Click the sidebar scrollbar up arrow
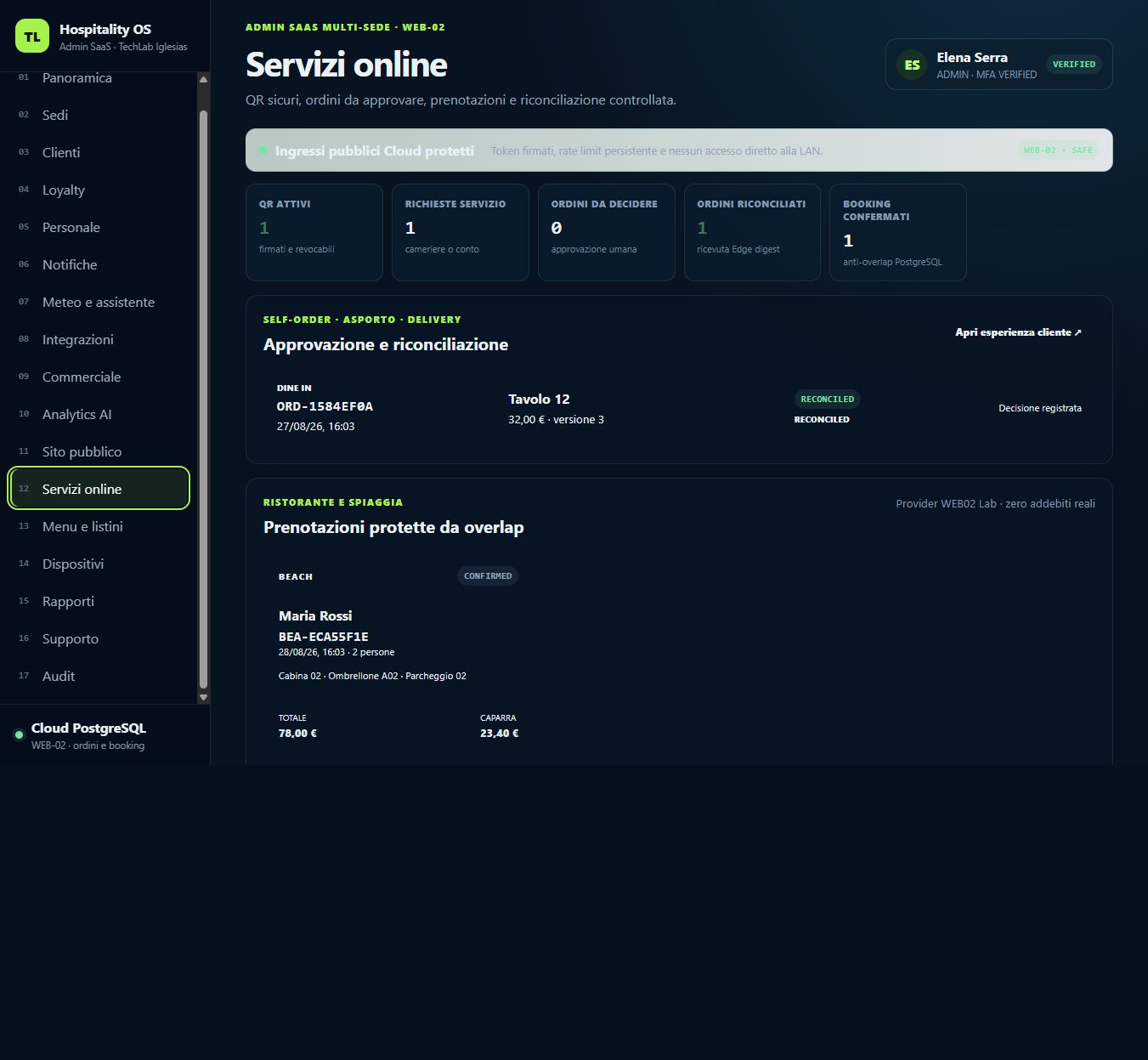This screenshot has width=1148, height=1060. pos(203,79)
